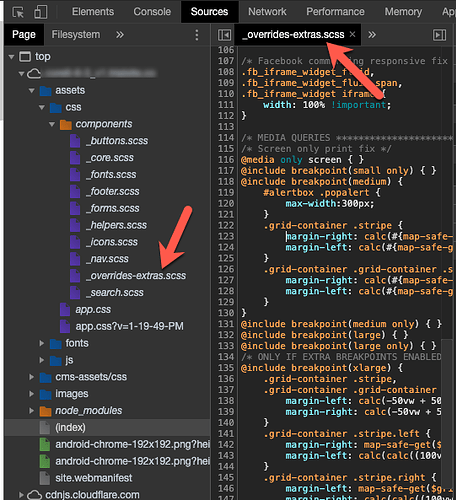Open the Console tab
The height and width of the screenshot is (500, 456).
pyautogui.click(x=152, y=12)
